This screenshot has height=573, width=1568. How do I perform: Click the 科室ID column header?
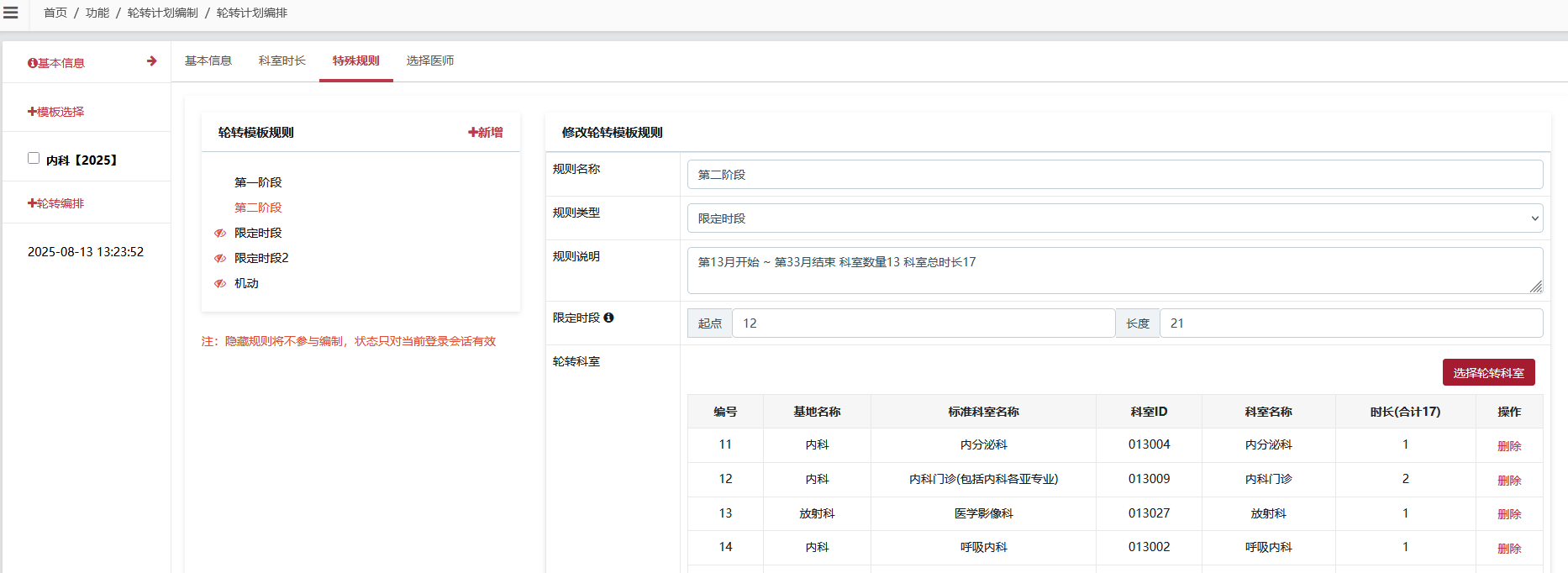pos(1149,412)
